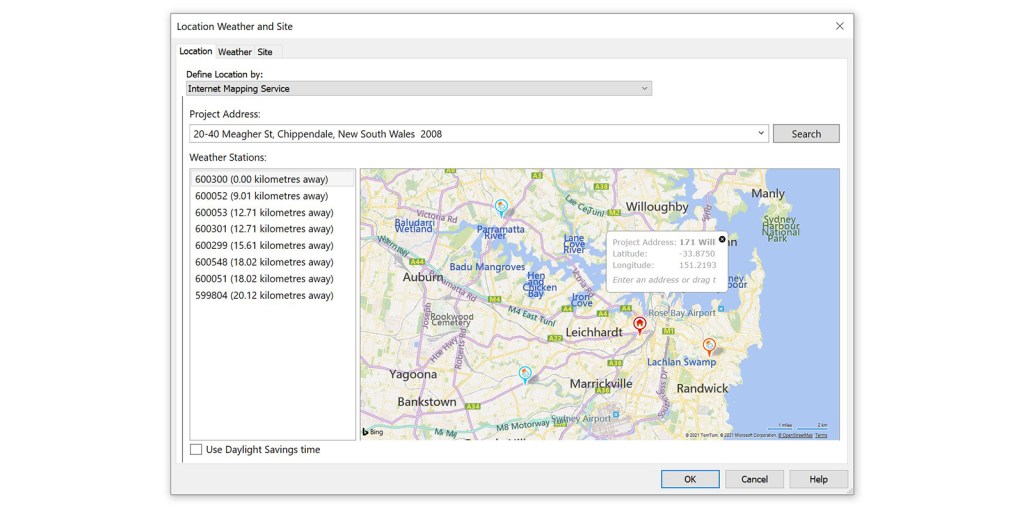Image resolution: width=1024 pixels, height=512 pixels.
Task: Click the Leichhardt label on the map
Action: coord(594,332)
